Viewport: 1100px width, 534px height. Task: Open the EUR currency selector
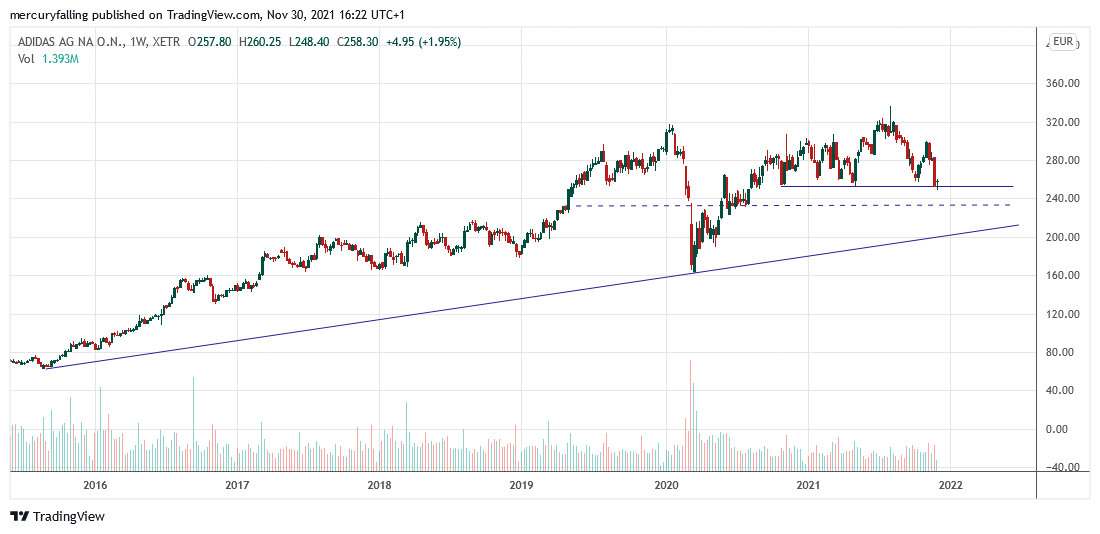click(x=1062, y=42)
